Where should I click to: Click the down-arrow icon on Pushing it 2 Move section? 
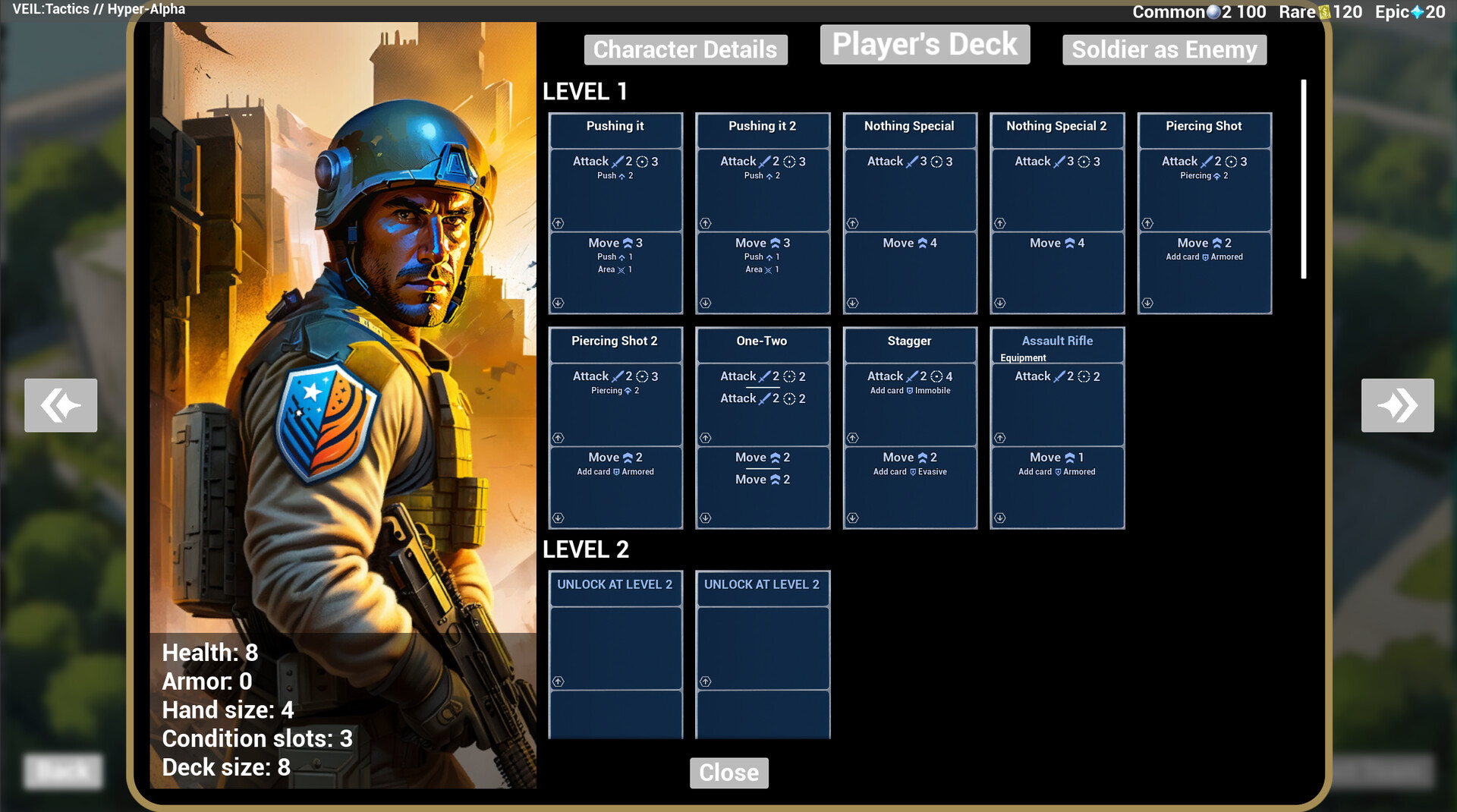pyautogui.click(x=705, y=303)
